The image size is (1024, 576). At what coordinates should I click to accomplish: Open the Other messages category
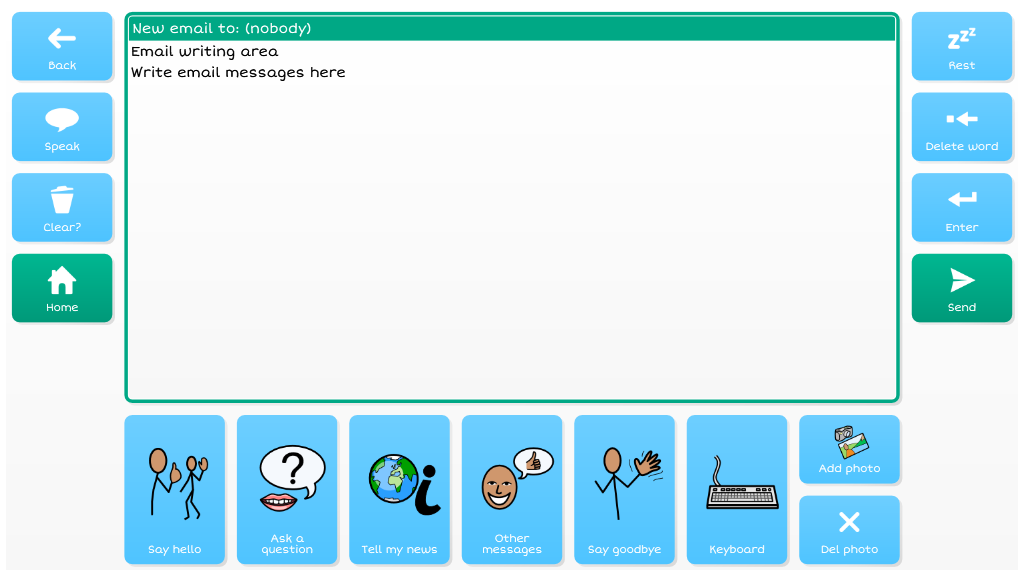[x=512, y=490]
